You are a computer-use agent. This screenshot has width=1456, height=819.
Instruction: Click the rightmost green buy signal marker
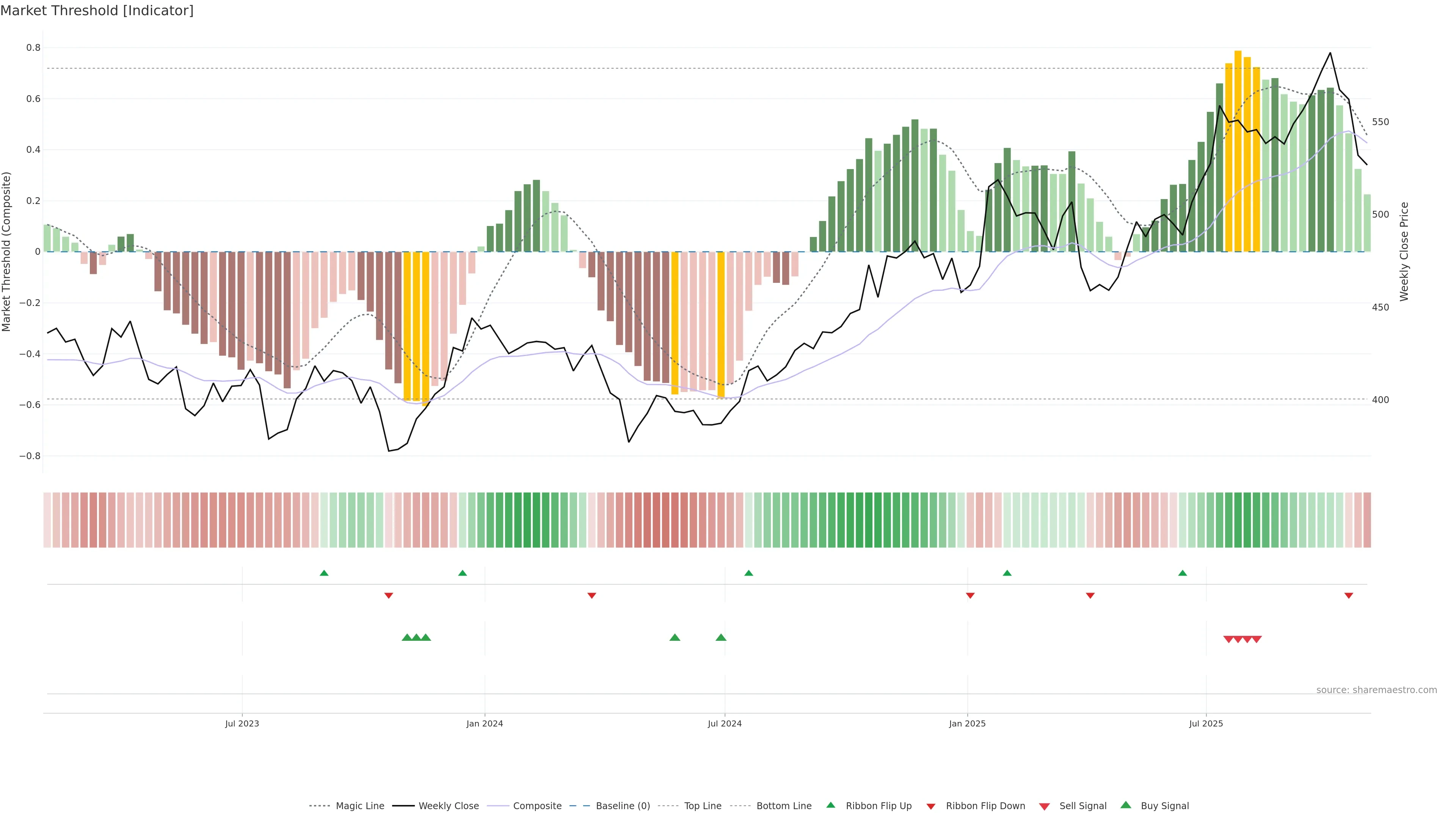click(721, 637)
